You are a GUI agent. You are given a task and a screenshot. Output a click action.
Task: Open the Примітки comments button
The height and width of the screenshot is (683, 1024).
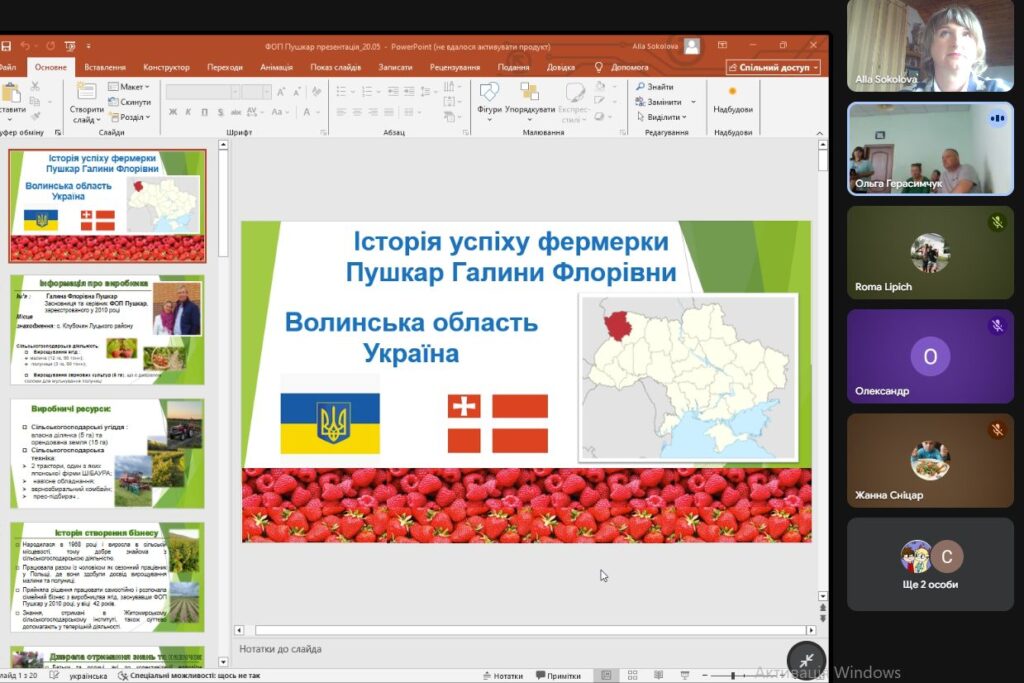(558, 676)
